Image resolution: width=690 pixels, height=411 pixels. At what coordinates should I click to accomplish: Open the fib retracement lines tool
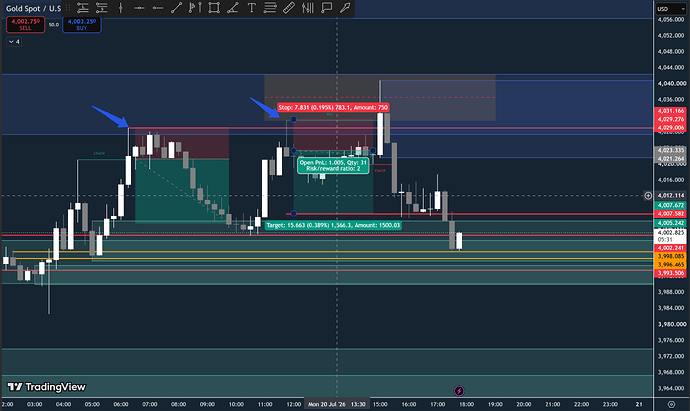(x=270, y=7)
